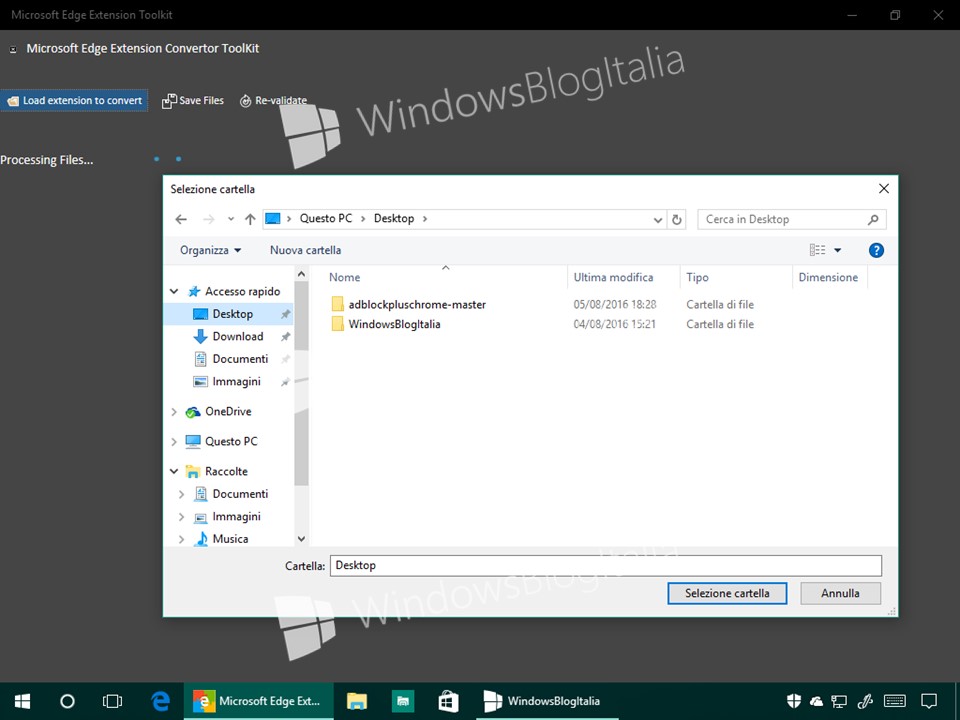Expand Musica under Raccolte
Screen dimensions: 960x720
point(182,539)
